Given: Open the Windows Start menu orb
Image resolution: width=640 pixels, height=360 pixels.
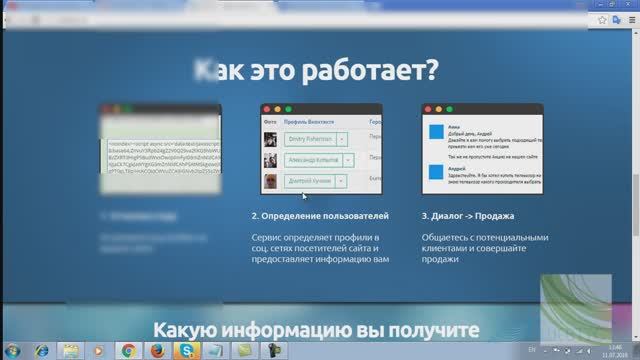Looking at the screenshot, I should point(13,351).
